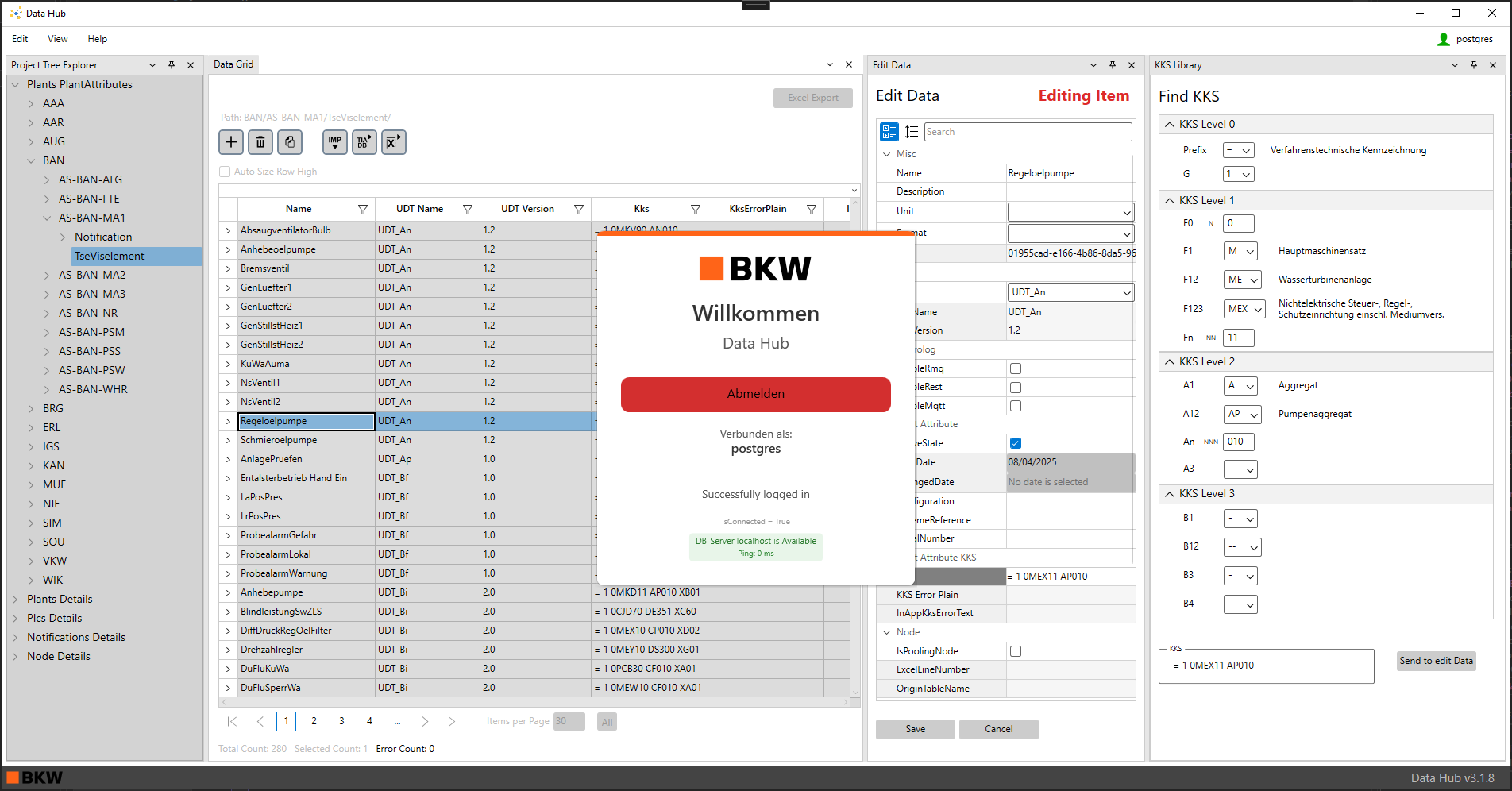Image resolution: width=1512 pixels, height=791 pixels.
Task: Uncheck the checked state checkbox above the date field
Action: click(1016, 443)
